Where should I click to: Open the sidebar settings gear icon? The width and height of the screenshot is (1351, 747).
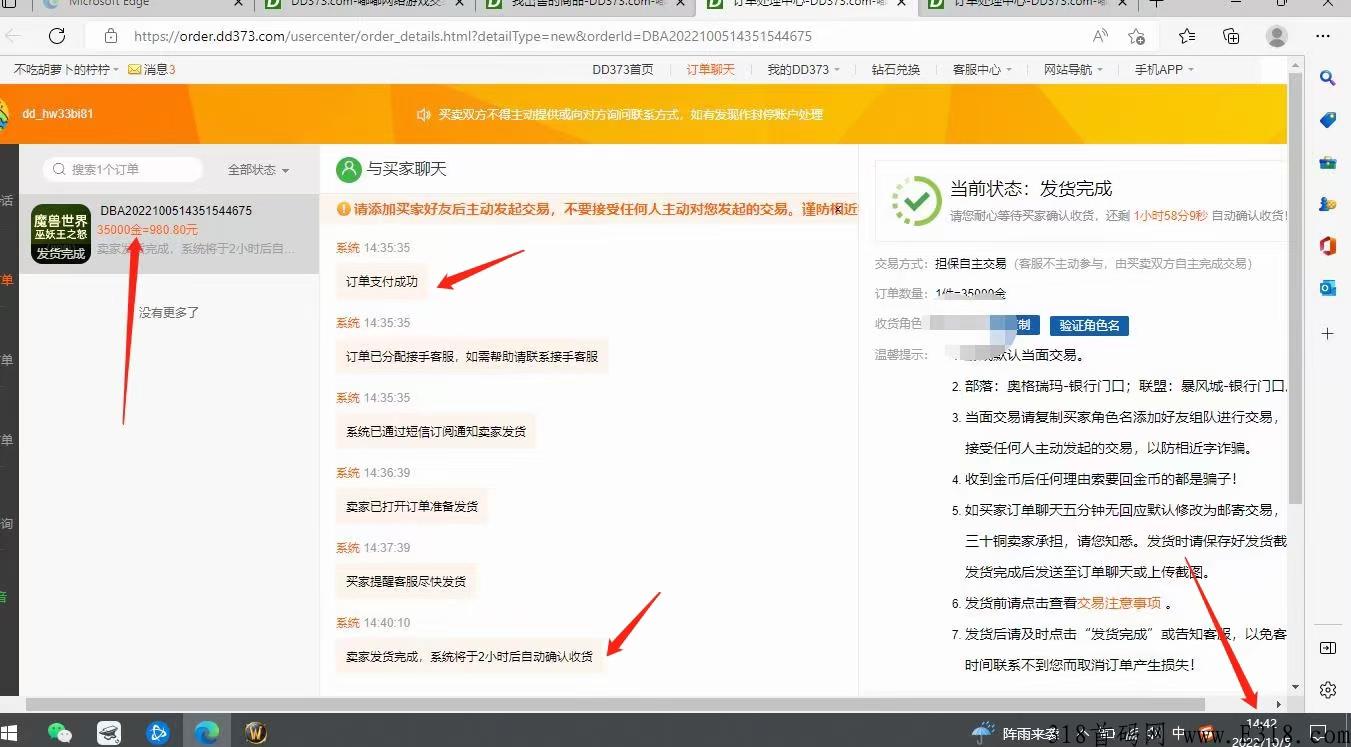click(x=1328, y=689)
